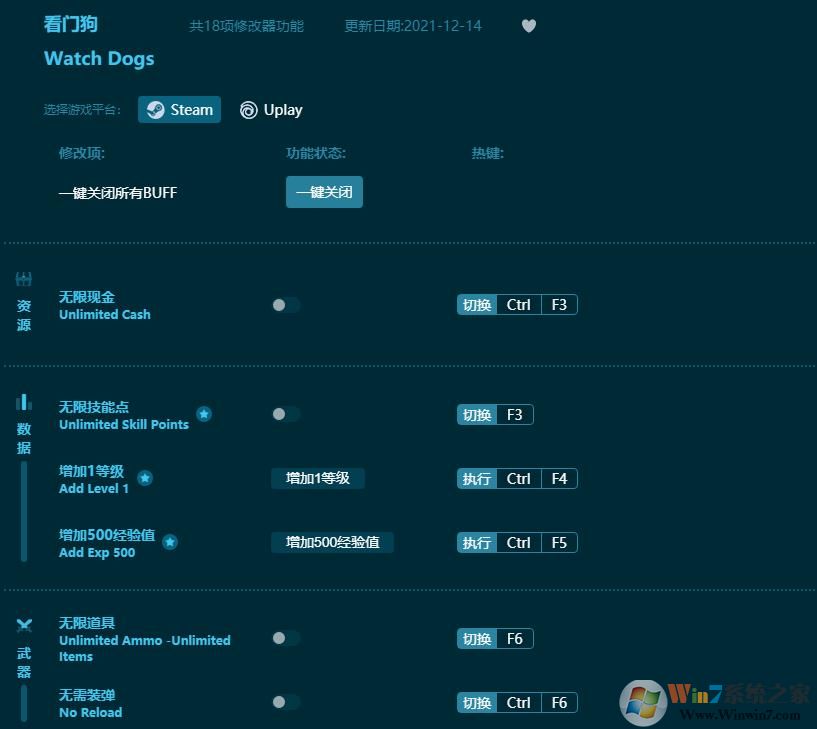The image size is (817, 729).
Task: Click the 数据 section vertical bar
Action: pyautogui.click(x=24, y=512)
